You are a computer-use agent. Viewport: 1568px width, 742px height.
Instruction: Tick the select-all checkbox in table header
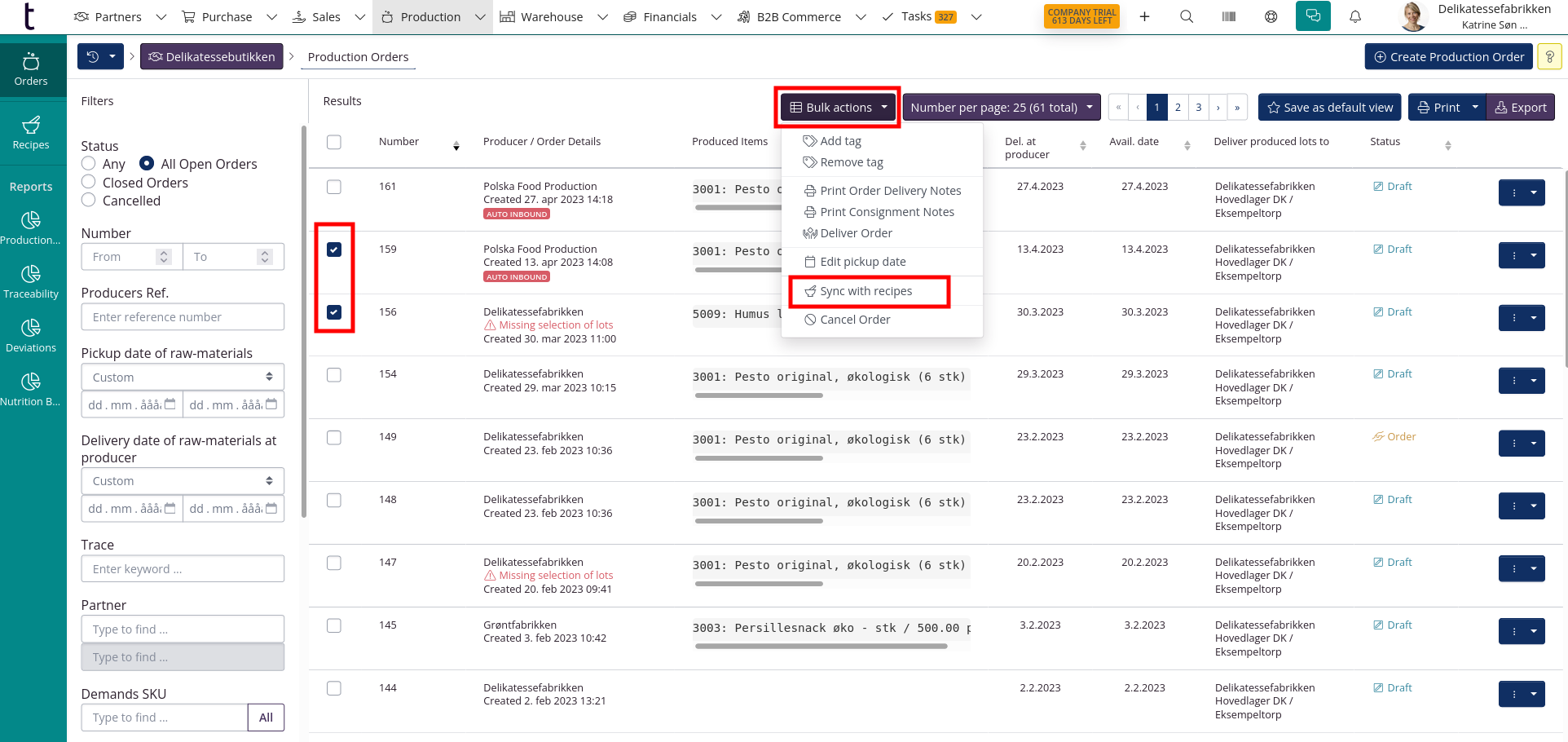tap(334, 142)
